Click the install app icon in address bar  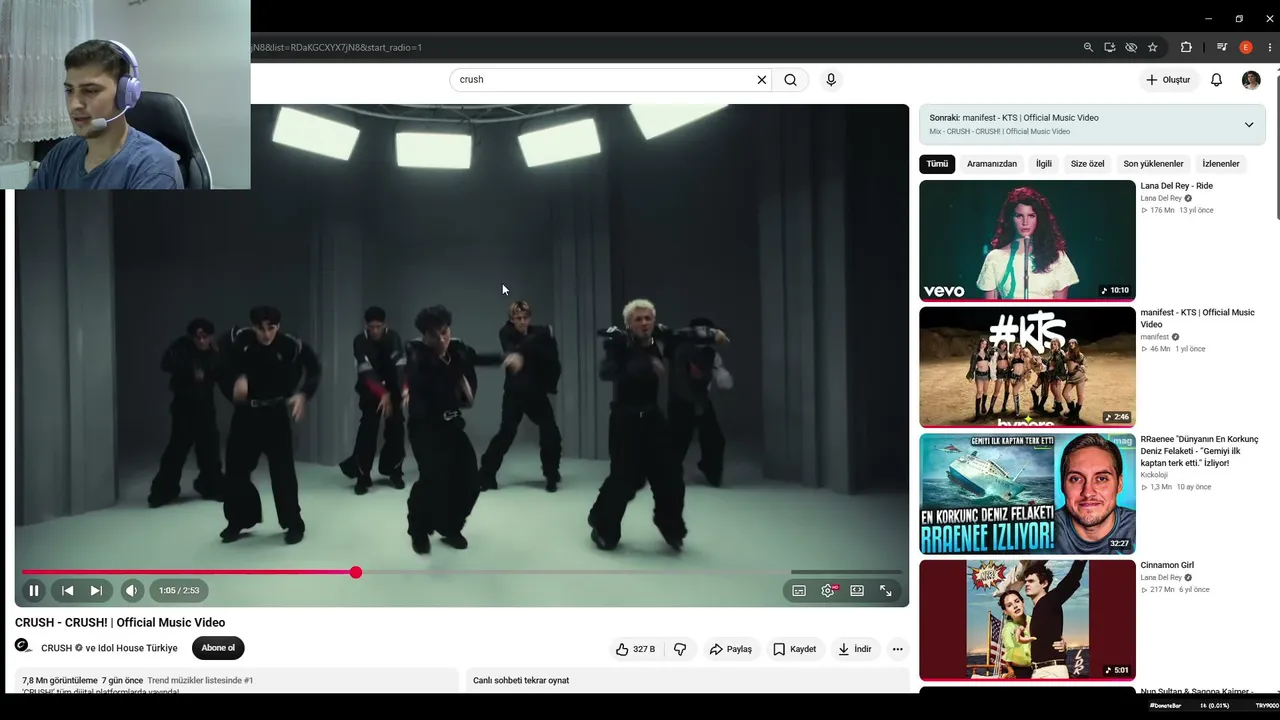[x=1110, y=47]
